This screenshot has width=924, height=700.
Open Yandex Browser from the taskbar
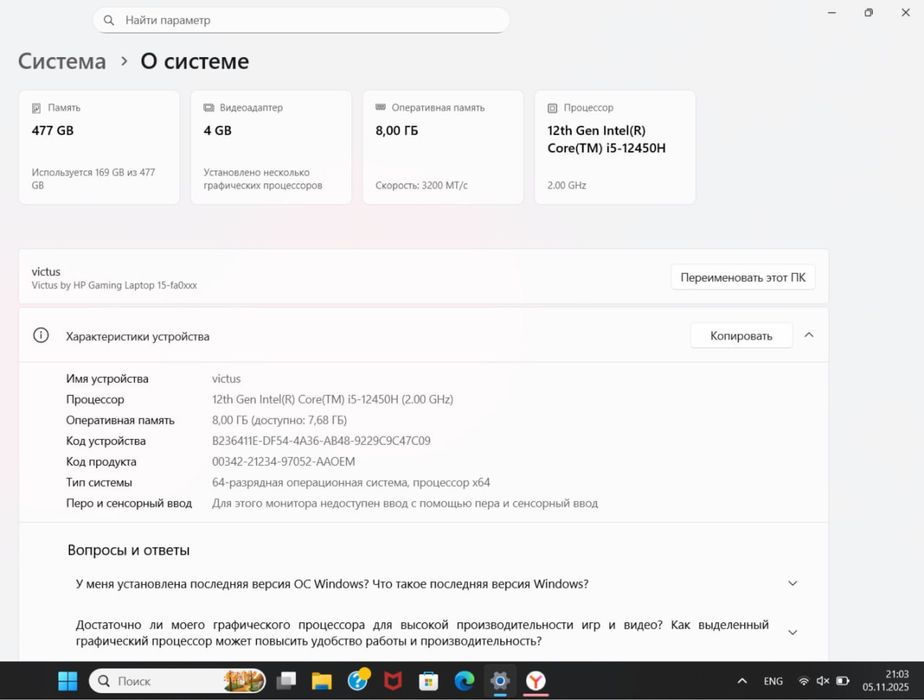(536, 681)
